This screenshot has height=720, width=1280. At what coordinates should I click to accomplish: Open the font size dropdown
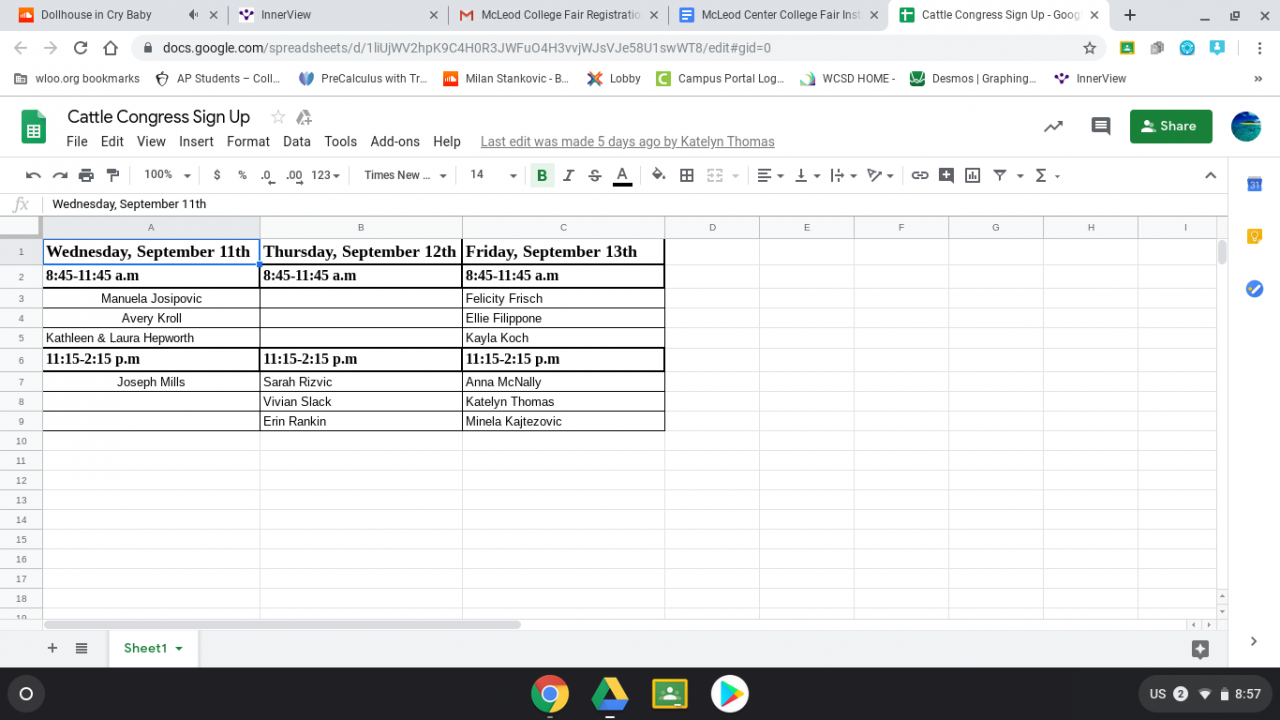pyautogui.click(x=493, y=175)
